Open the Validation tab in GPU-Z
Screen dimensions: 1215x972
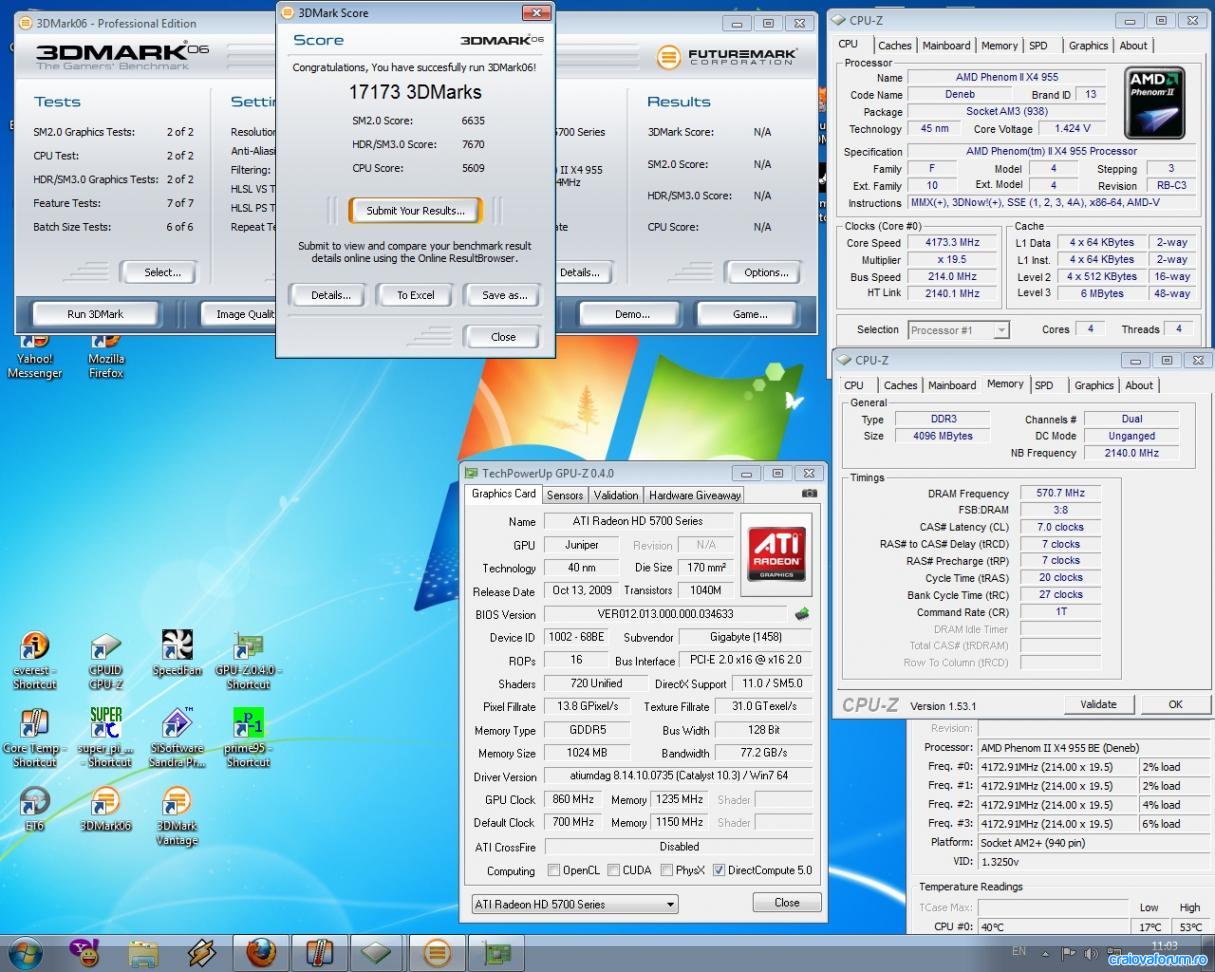pyautogui.click(x=616, y=495)
